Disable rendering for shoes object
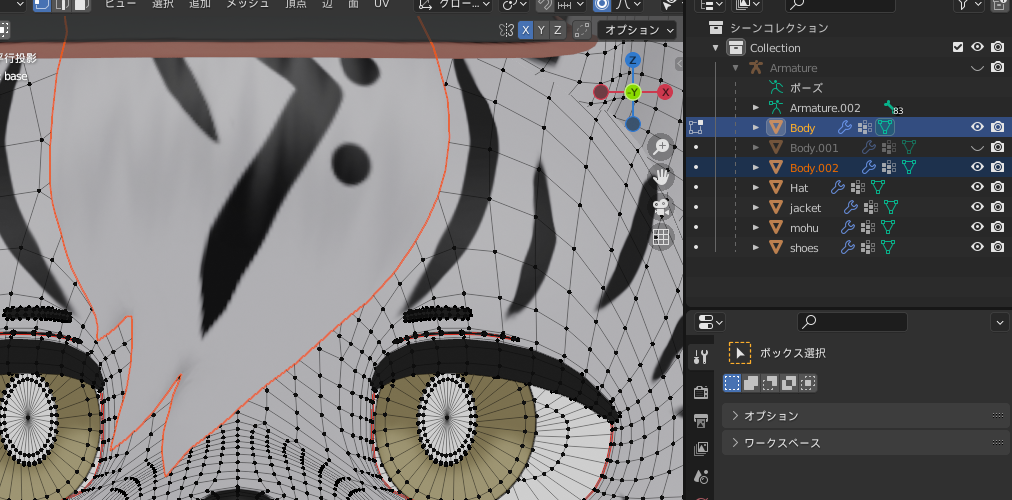The image size is (1012, 500). 998,247
